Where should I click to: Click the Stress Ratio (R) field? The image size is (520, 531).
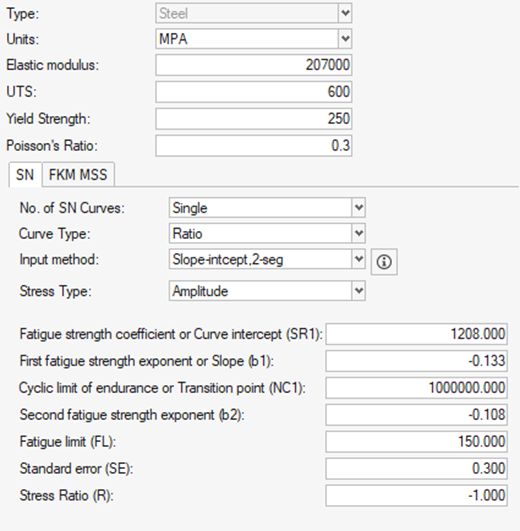click(x=416, y=495)
